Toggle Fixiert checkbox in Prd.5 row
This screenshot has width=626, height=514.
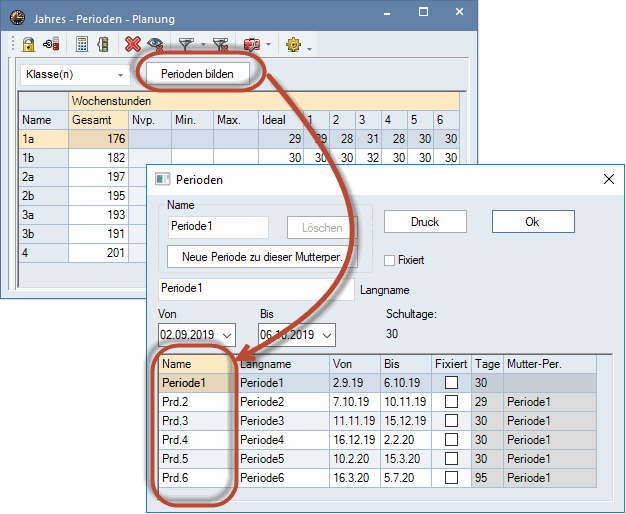451,458
